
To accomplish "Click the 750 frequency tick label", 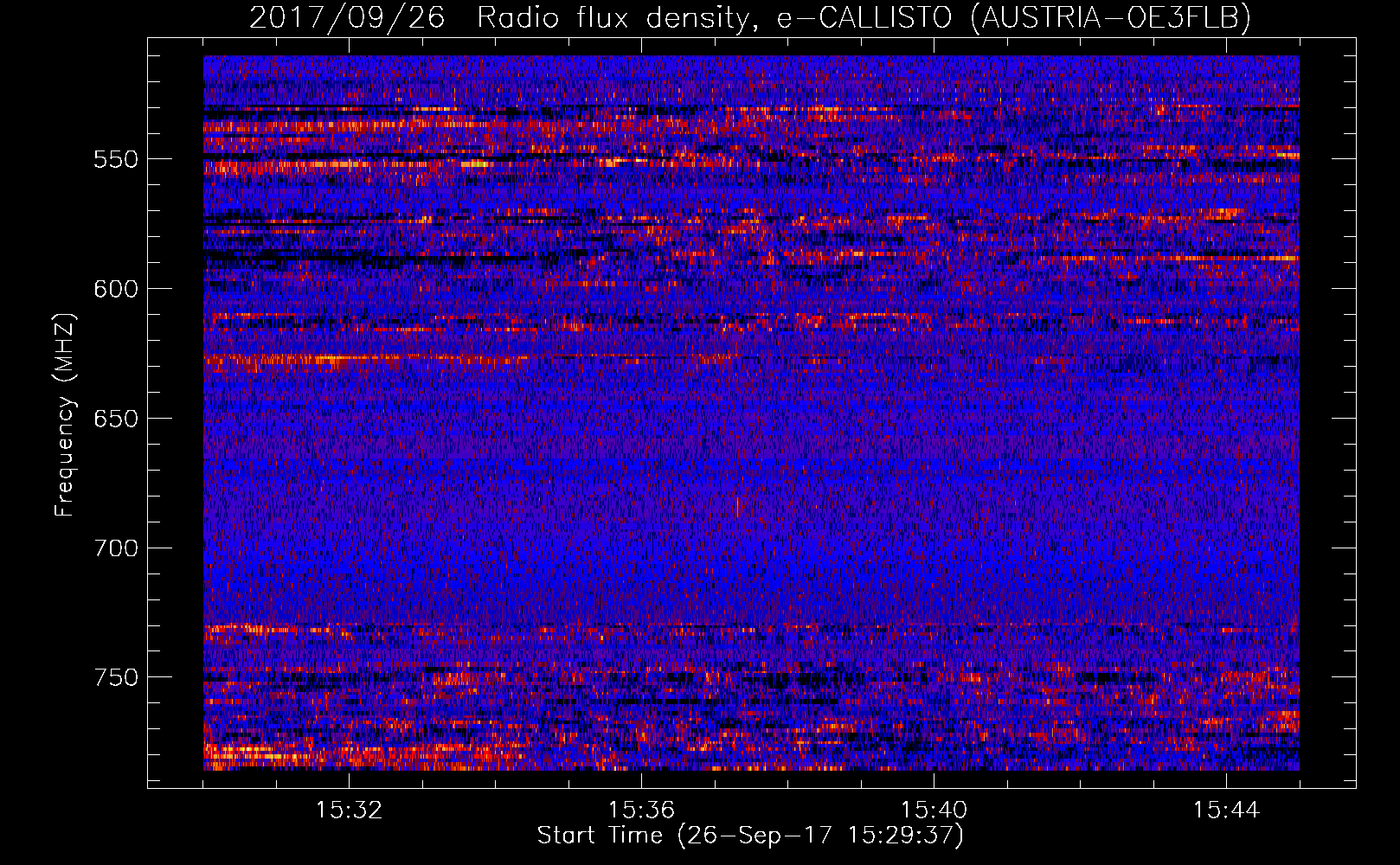I will 116,677.
